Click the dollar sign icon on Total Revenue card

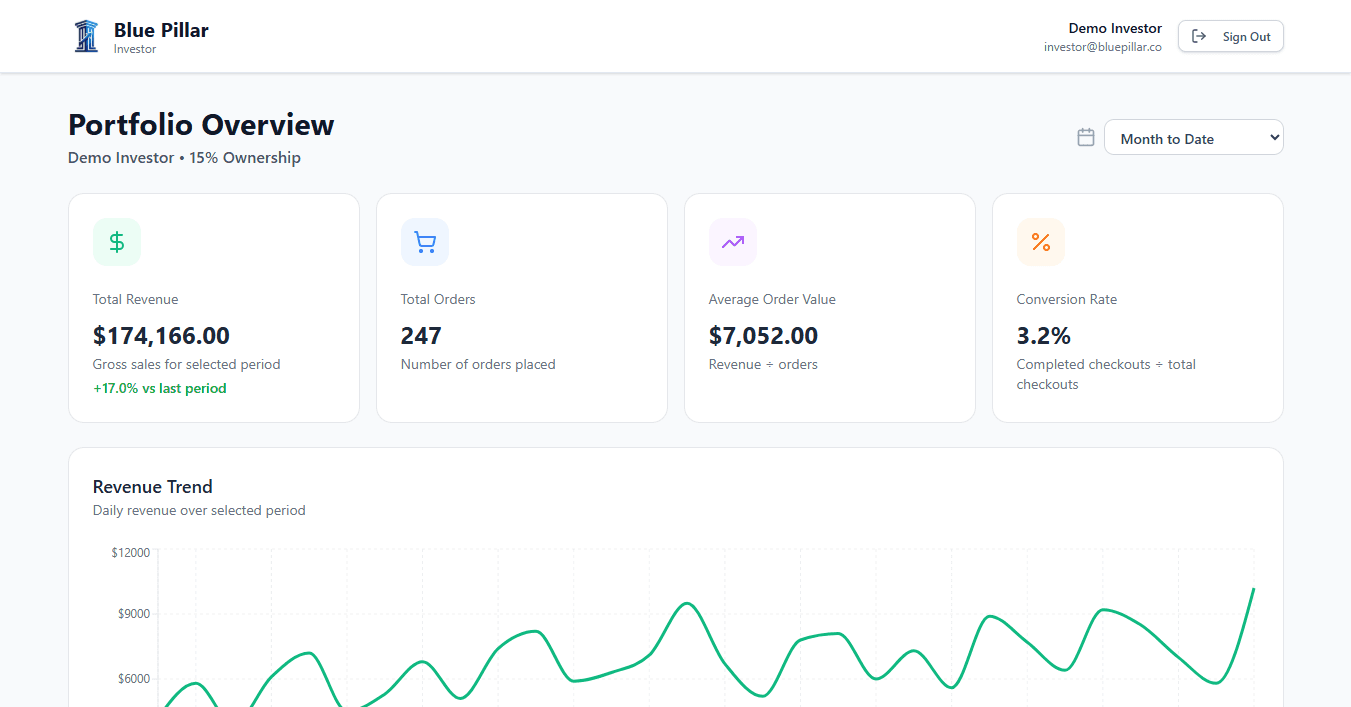[x=117, y=241]
